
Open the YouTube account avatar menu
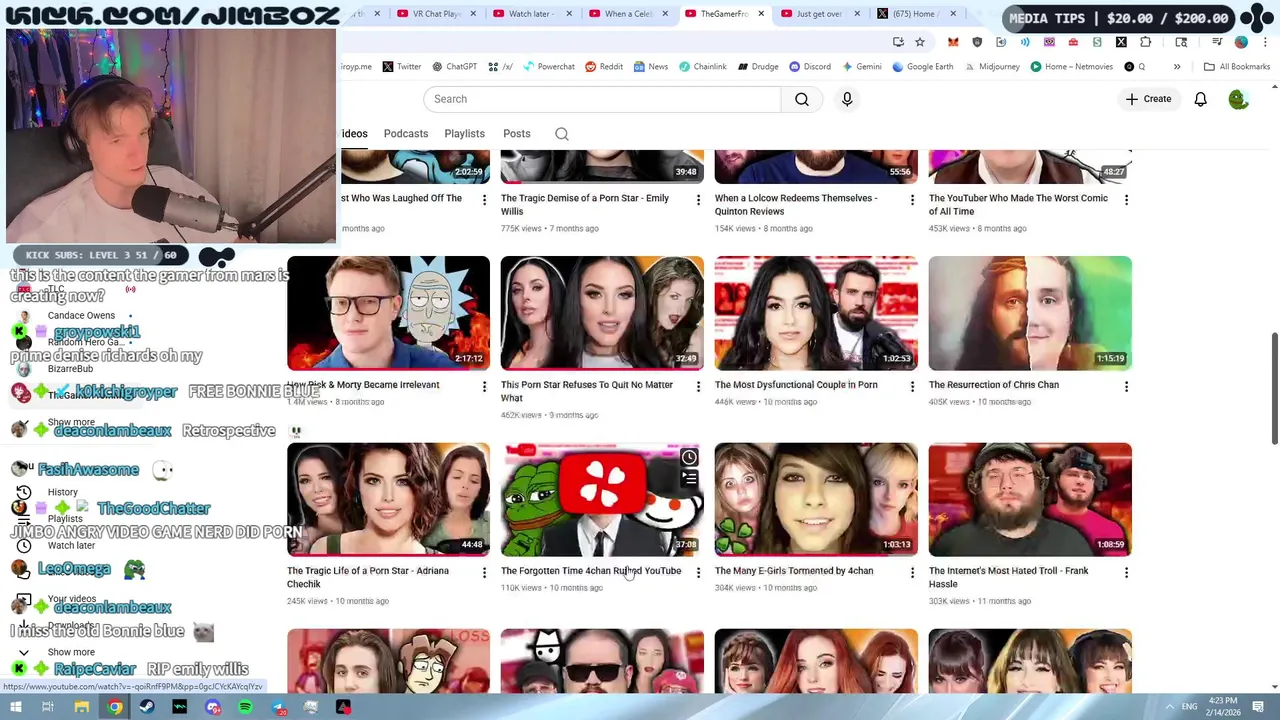tap(1238, 99)
